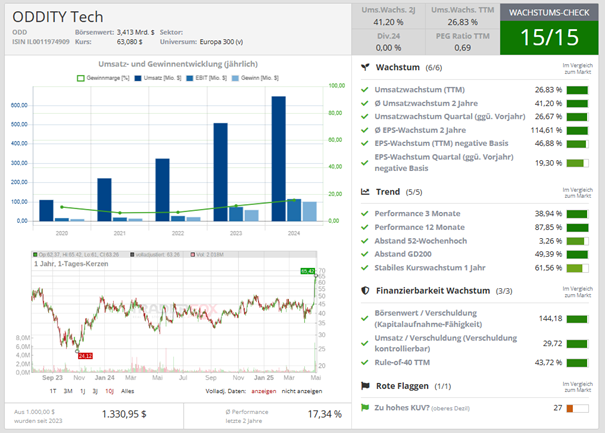Select the 3M chart time range
Viewport: 605px width, 433px height.
[x=68, y=391]
